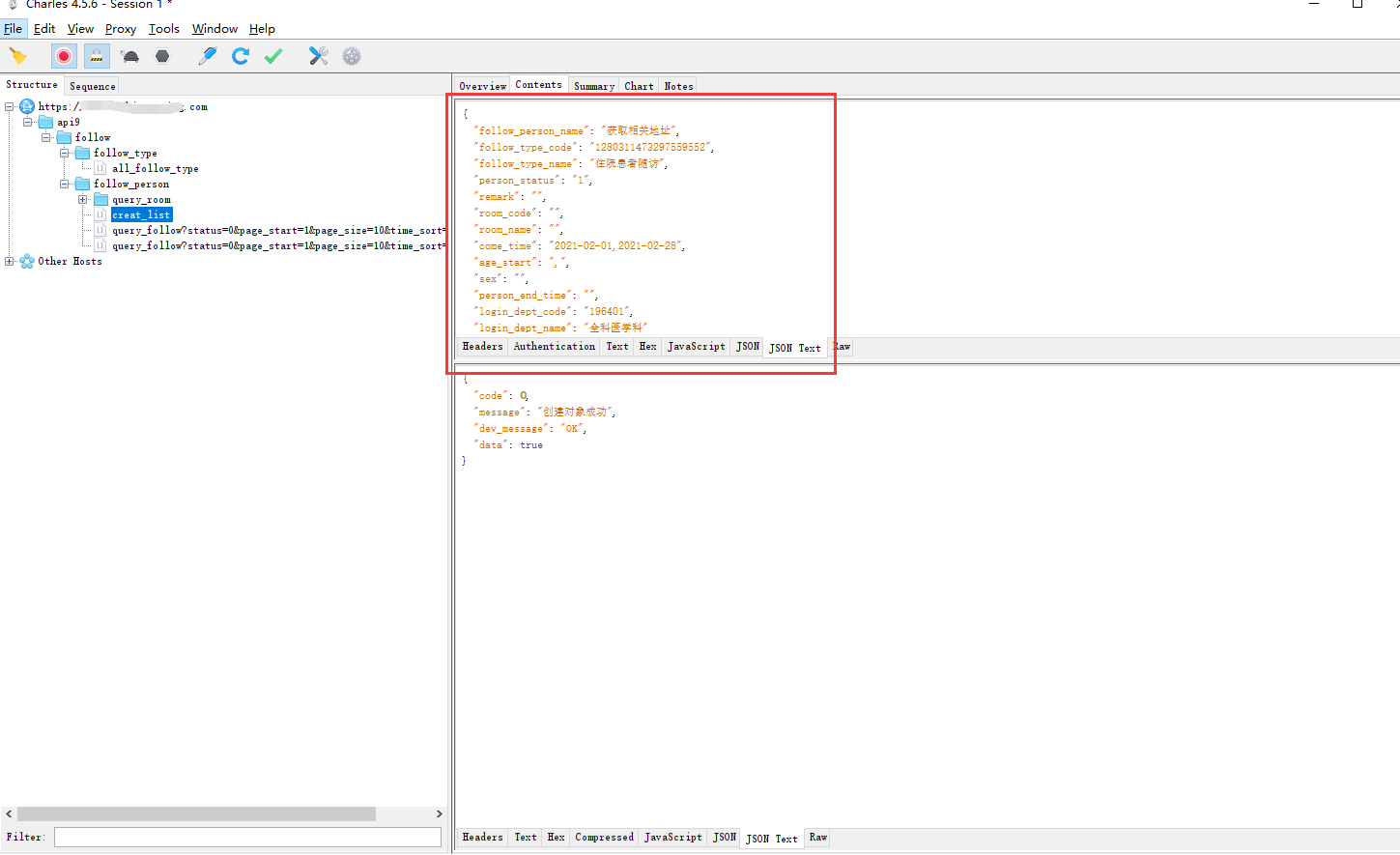This screenshot has width=1400, height=855.
Task: Click the "code": 0 response line
Action: coord(500,395)
